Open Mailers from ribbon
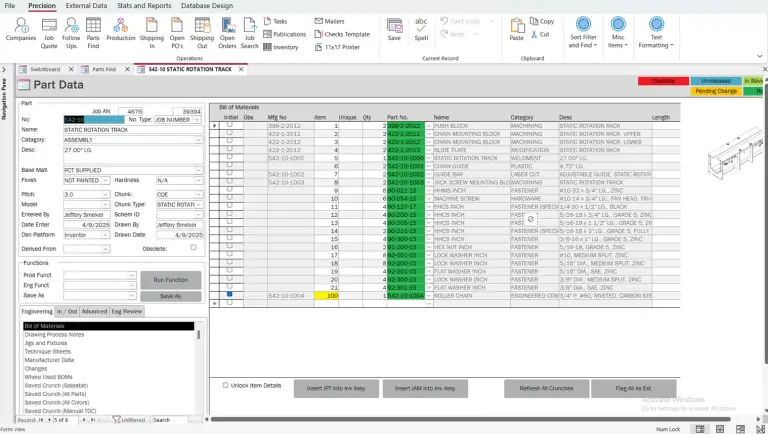This screenshot has height=434, width=768. coord(329,21)
